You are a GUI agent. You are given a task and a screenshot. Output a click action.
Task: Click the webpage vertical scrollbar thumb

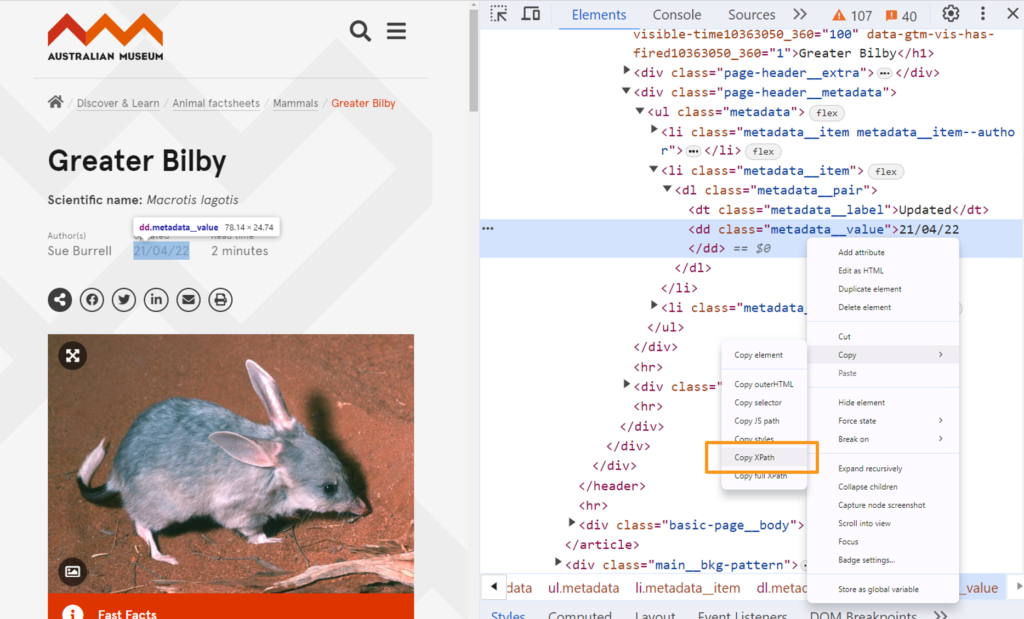[473, 59]
